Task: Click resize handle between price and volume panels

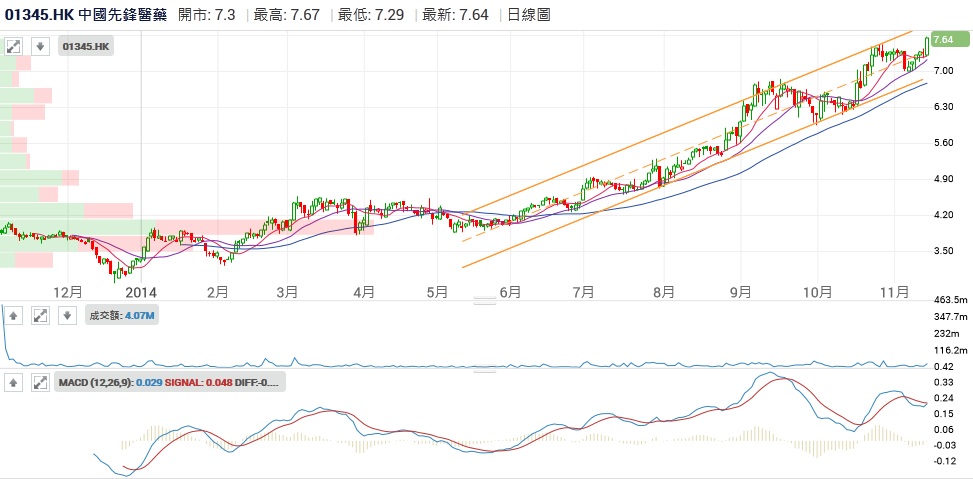Action: pos(485,300)
